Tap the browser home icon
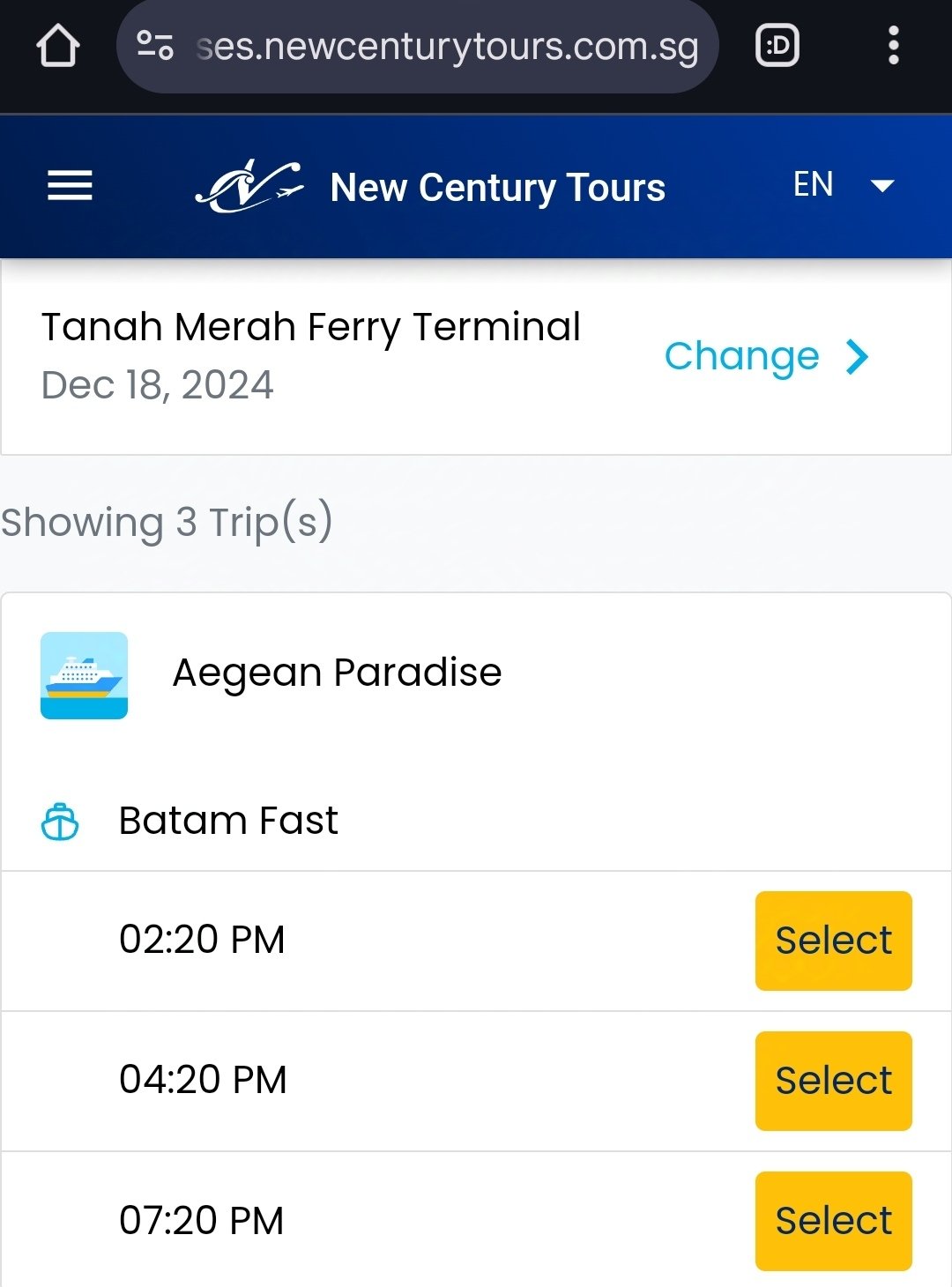Screen dimensions: 952x1287 58,46
